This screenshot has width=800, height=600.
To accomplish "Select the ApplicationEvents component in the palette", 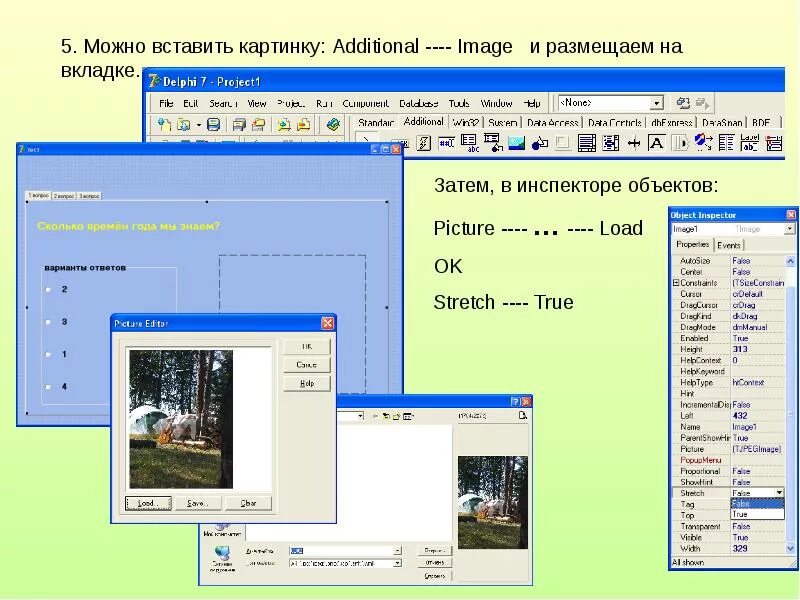I will pyautogui.click(x=704, y=142).
